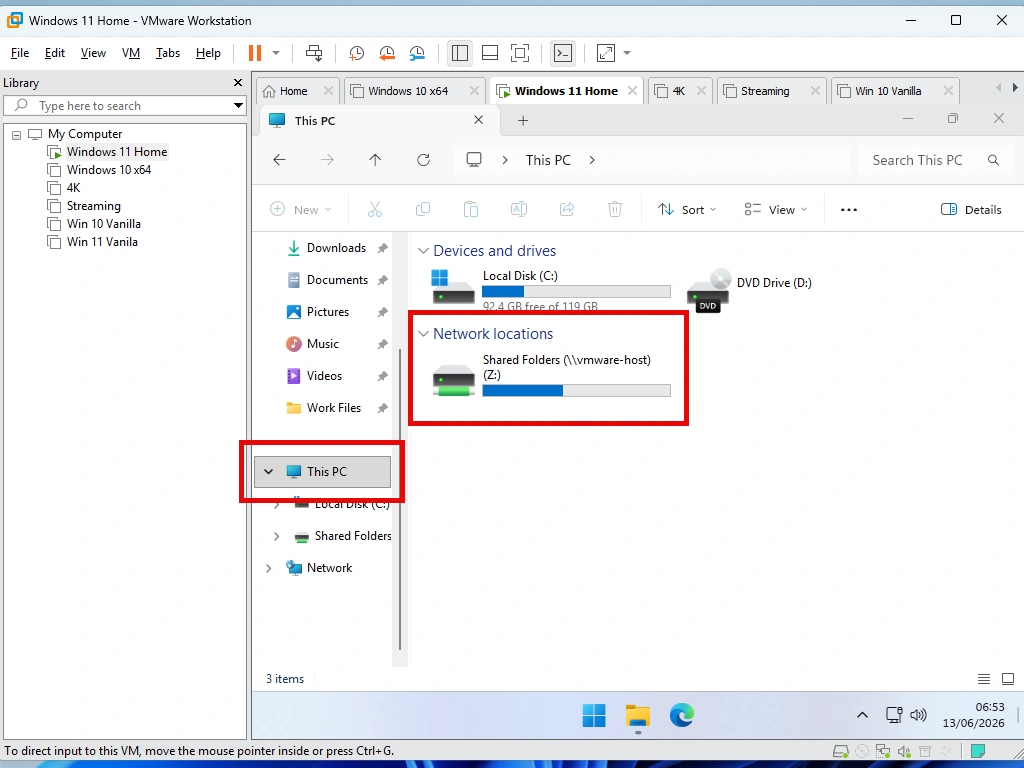Click the PC icon in the address bar

[x=474, y=160]
